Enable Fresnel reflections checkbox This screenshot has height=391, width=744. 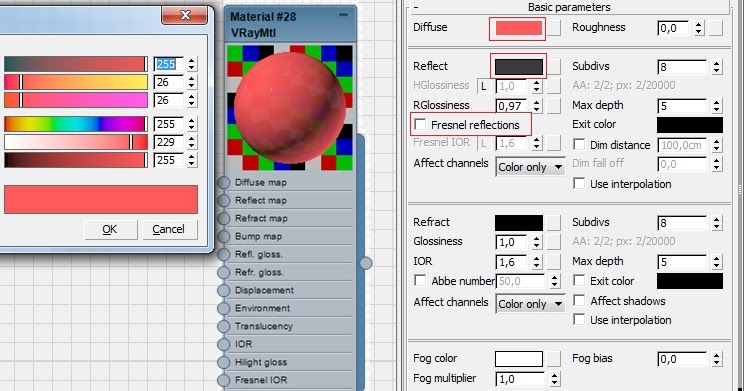click(x=420, y=124)
